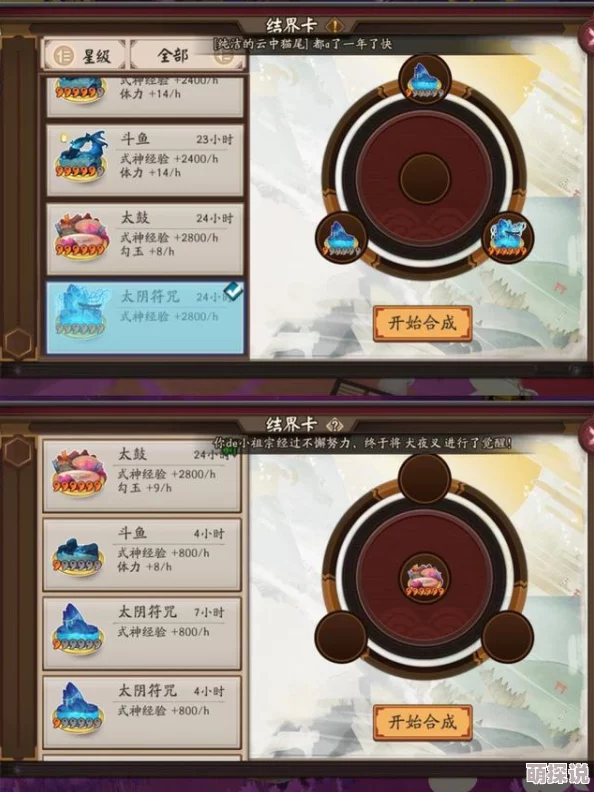Click the bottom-left slot card in upper wheel
Image resolution: width=594 pixels, height=792 pixels.
pos(341,237)
